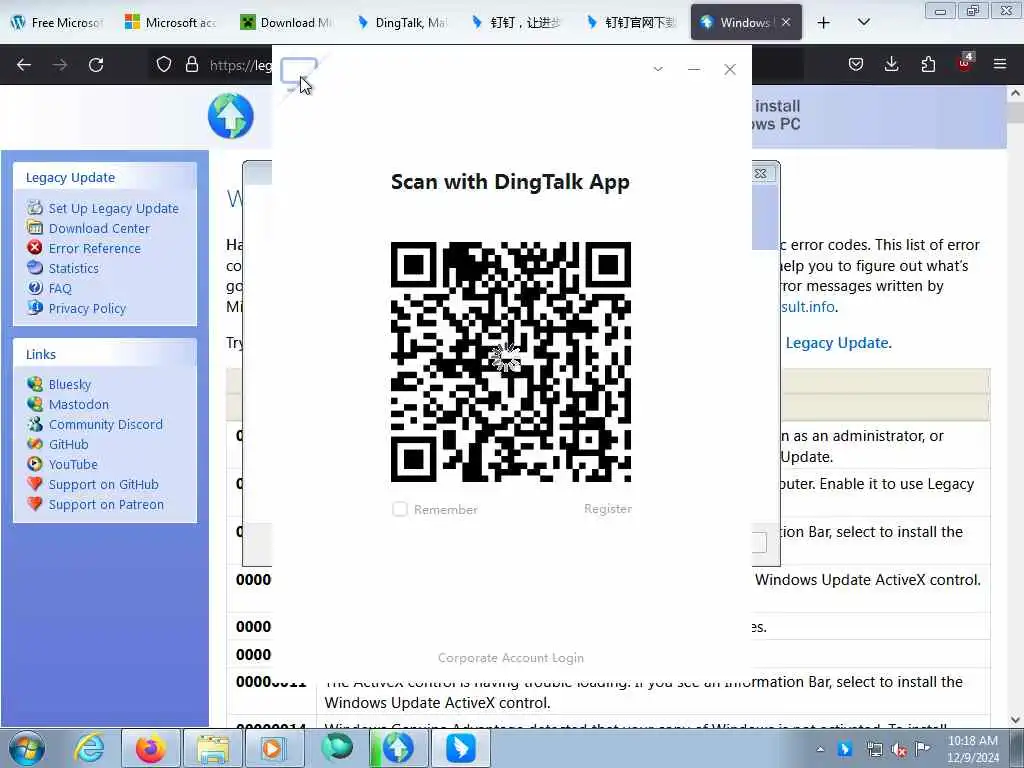1024x768 pixels.
Task: Switch to Download Minecraft tab
Action: (287, 22)
